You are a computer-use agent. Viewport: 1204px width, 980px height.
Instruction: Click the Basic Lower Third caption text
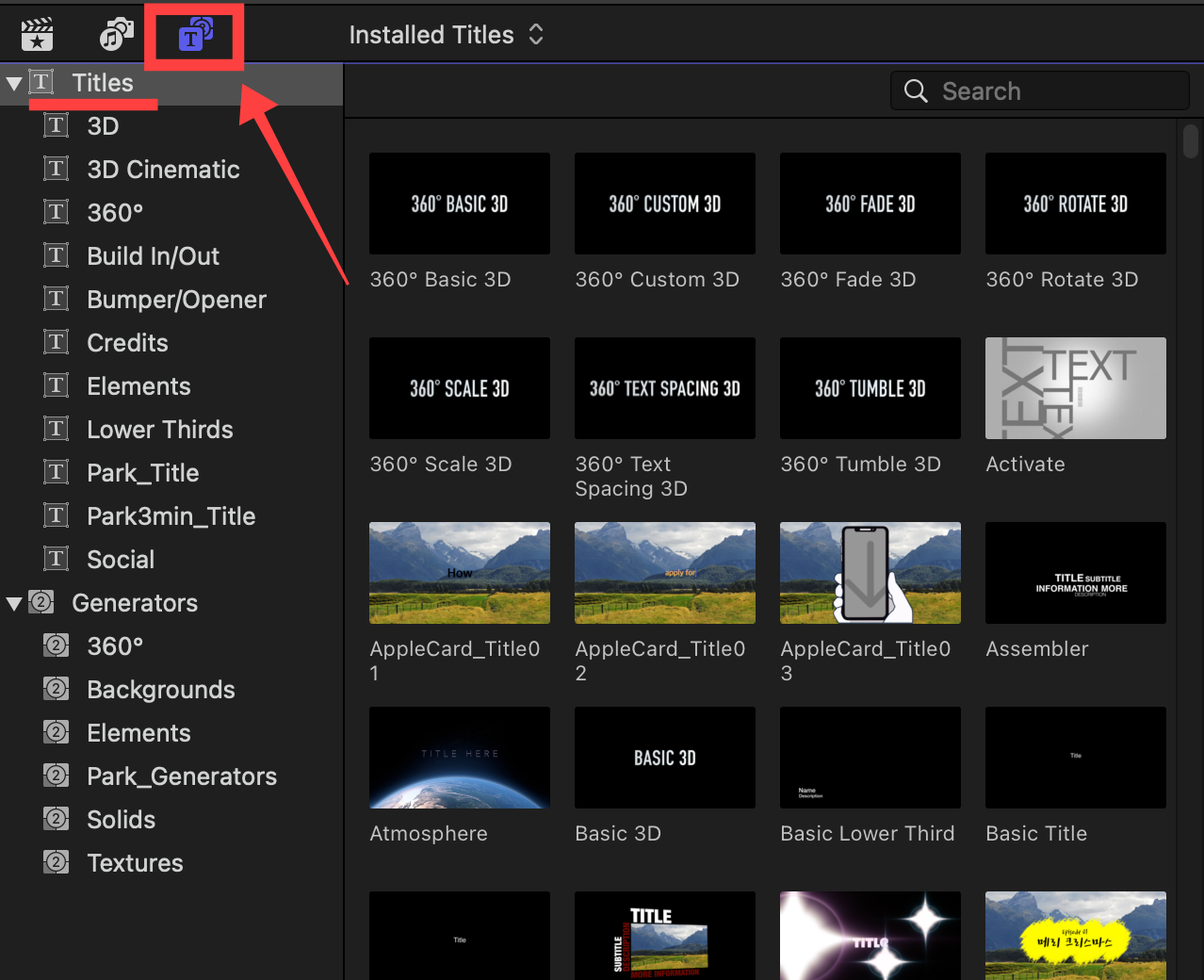coord(868,834)
